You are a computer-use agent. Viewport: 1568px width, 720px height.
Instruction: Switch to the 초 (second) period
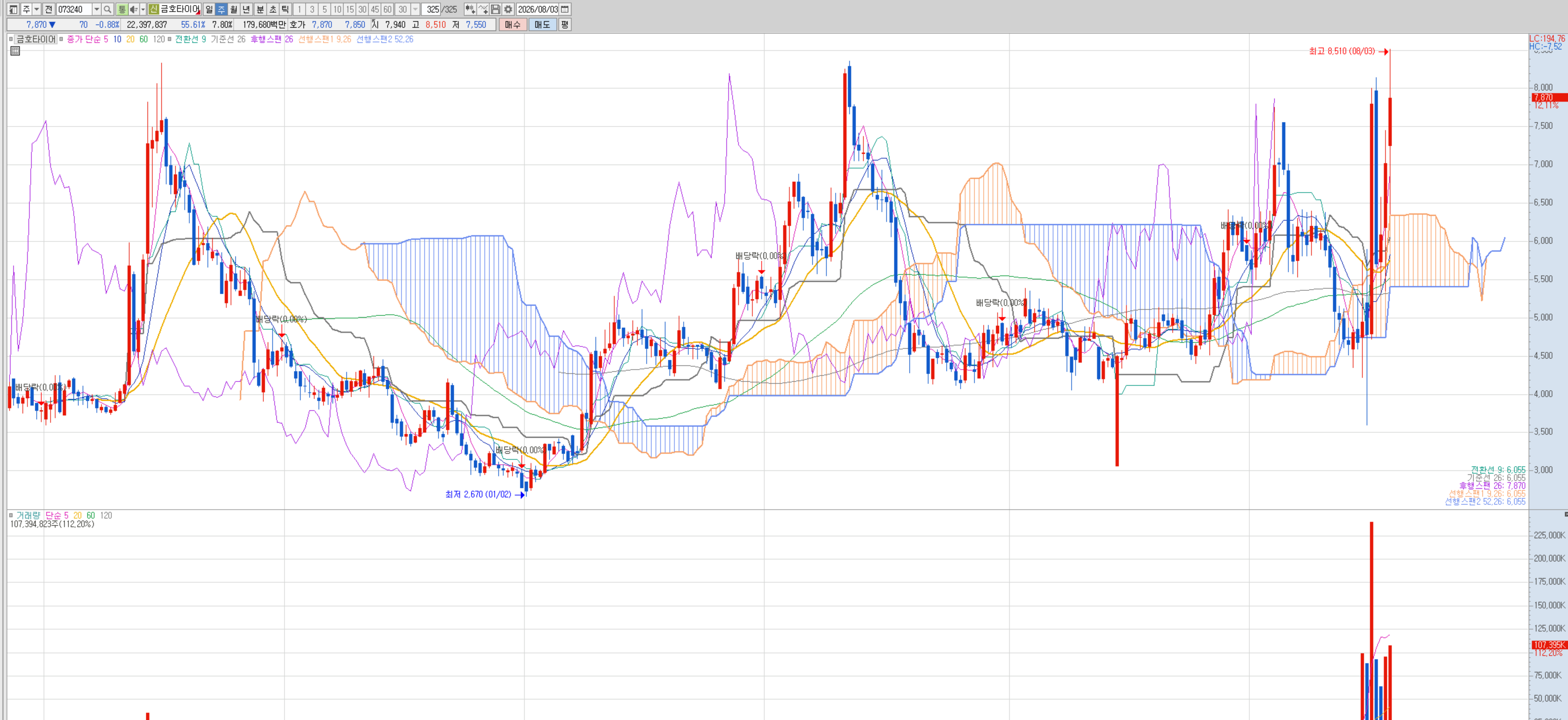click(x=273, y=9)
